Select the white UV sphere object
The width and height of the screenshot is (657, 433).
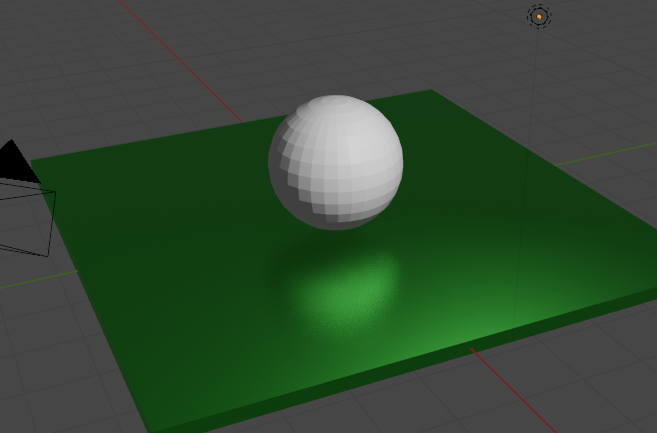click(336, 163)
